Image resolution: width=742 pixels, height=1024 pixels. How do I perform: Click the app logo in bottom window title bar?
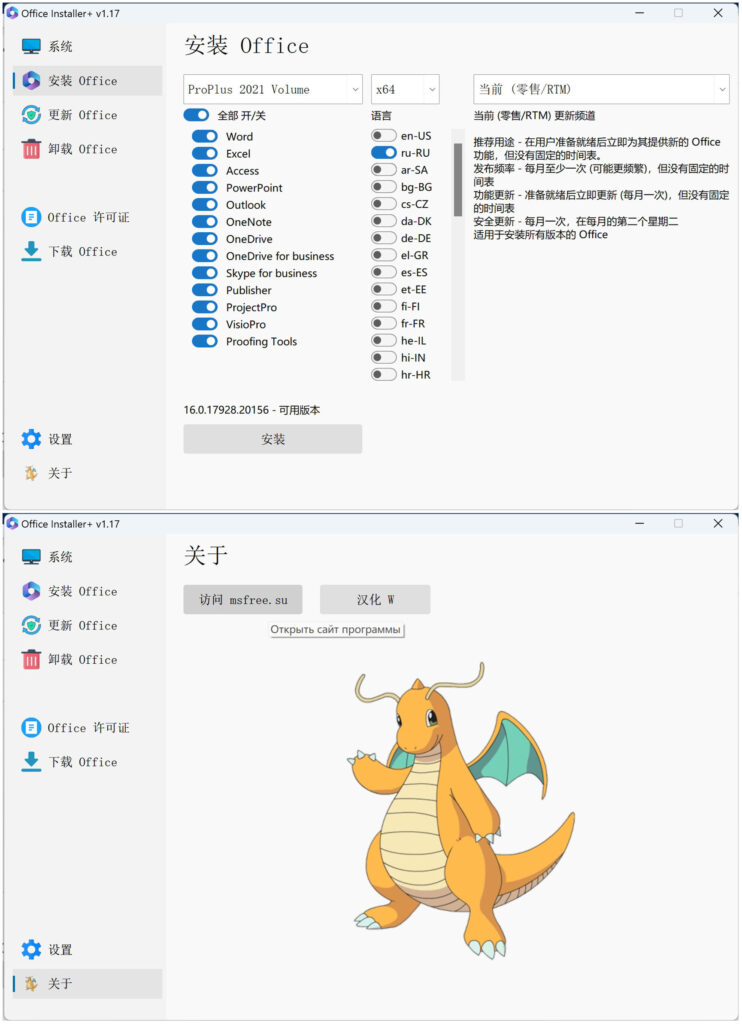(x=12, y=524)
